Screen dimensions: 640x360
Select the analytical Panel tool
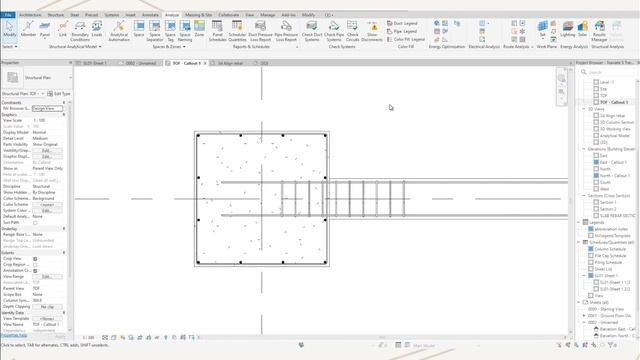(x=45, y=30)
